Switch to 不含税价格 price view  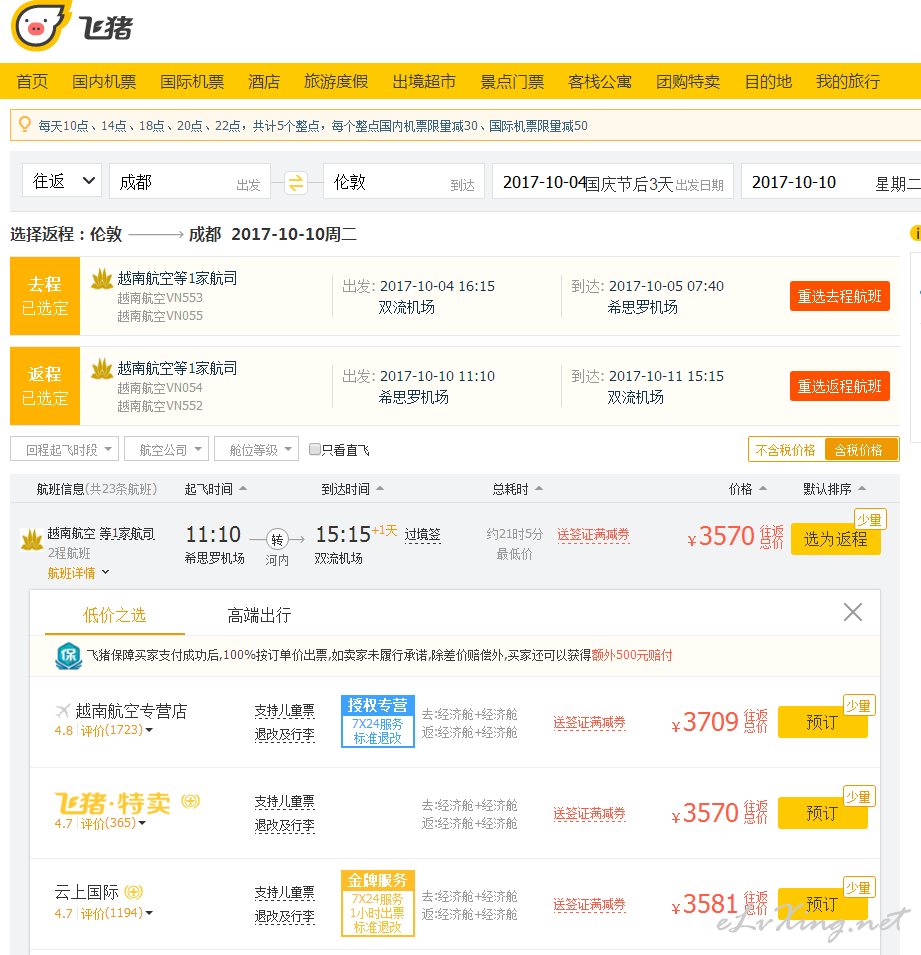click(786, 450)
